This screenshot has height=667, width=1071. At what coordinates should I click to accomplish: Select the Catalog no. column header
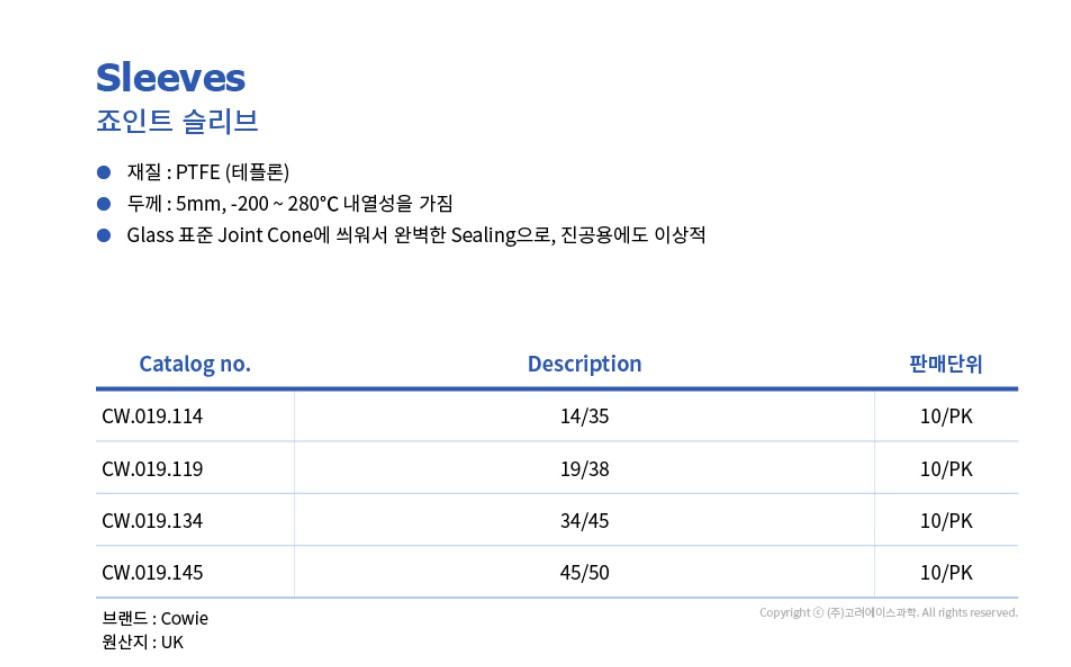[x=195, y=364]
